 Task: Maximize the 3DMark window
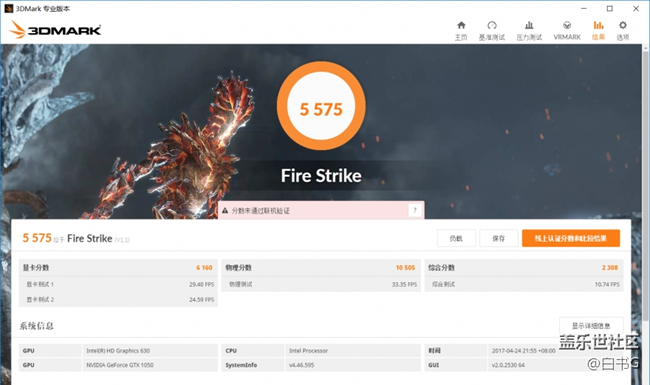pyautogui.click(x=609, y=8)
